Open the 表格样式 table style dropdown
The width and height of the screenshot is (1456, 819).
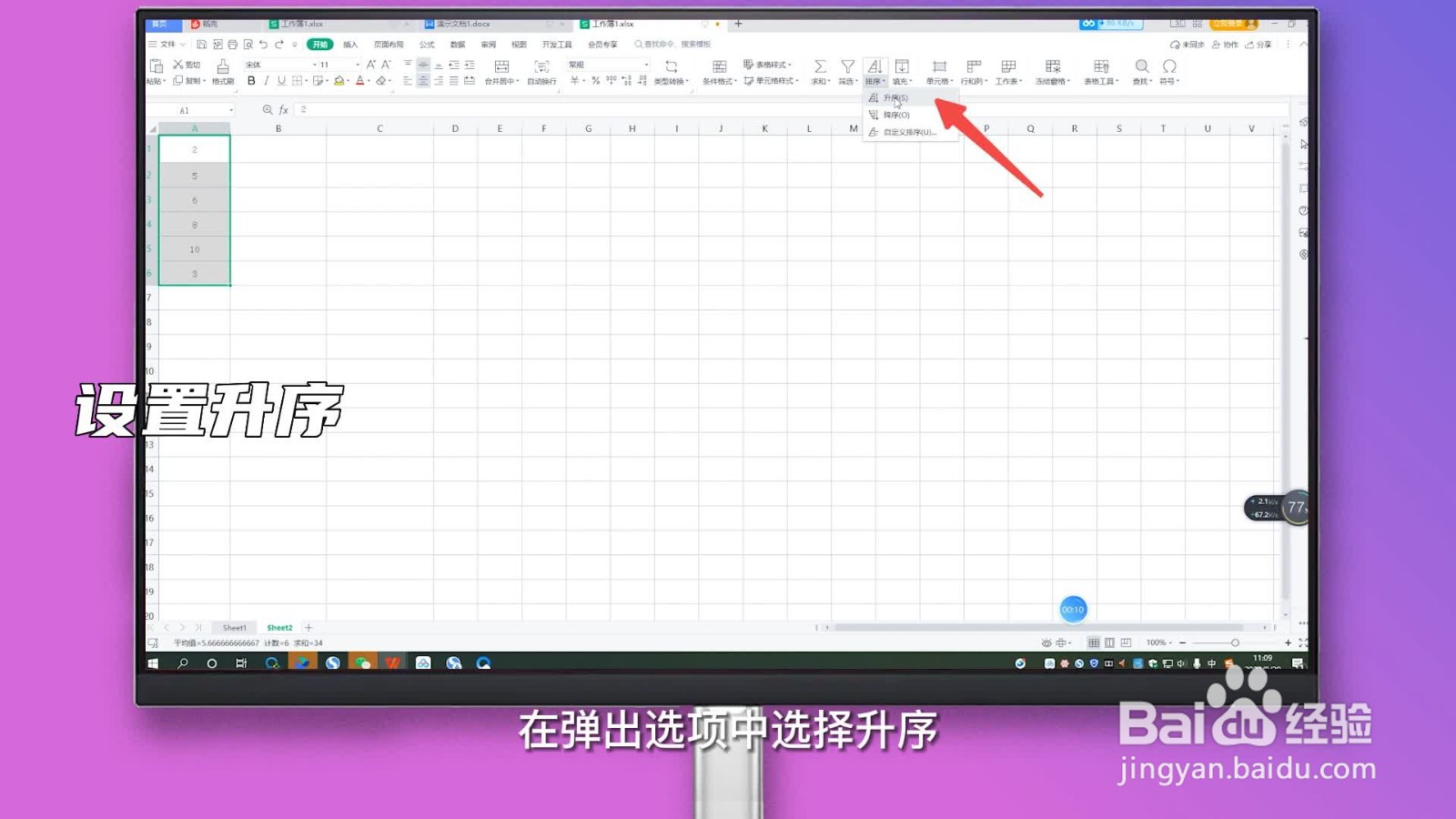pyautogui.click(x=768, y=65)
